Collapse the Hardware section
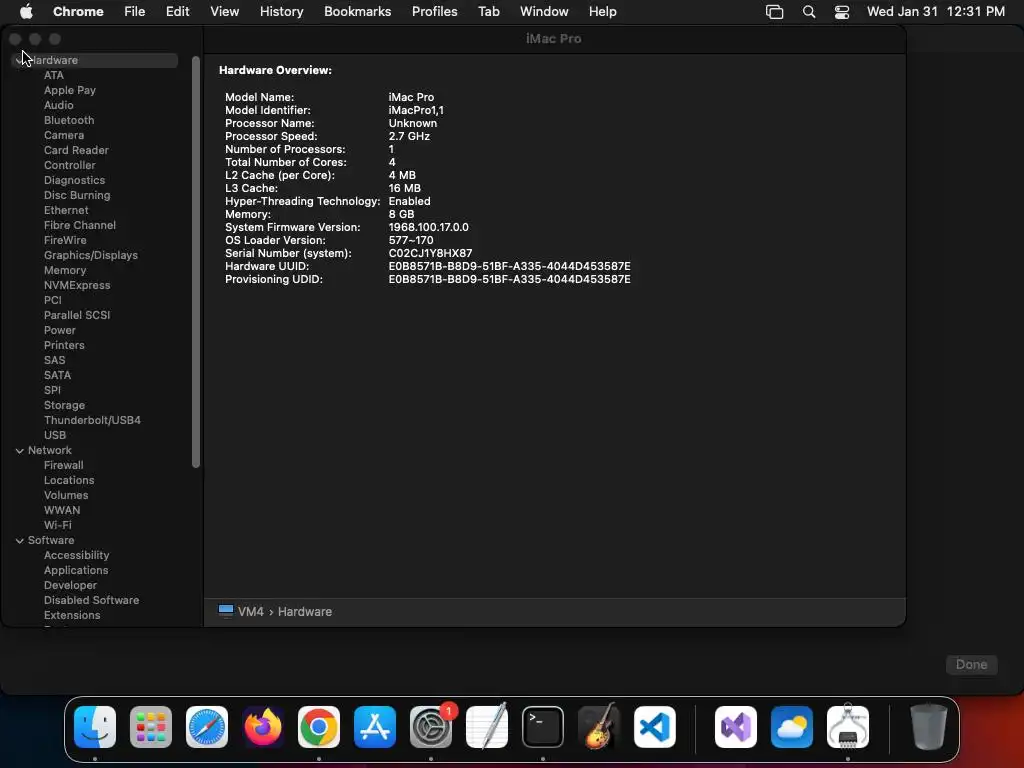The image size is (1024, 768). click(19, 60)
